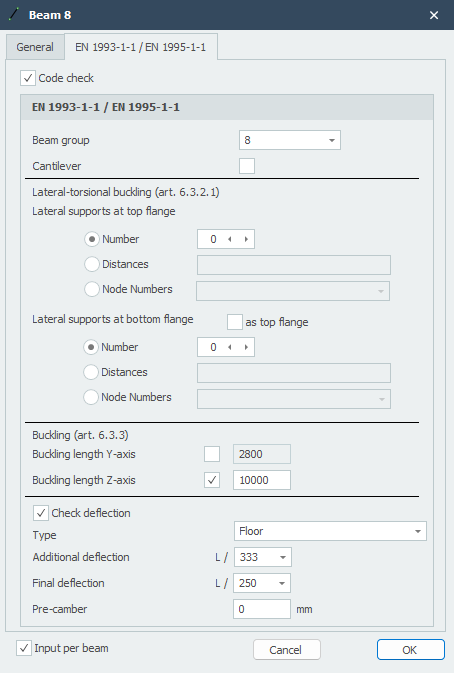This screenshot has width=454, height=673.
Task: Increase top flange support number
Action: coord(246,239)
